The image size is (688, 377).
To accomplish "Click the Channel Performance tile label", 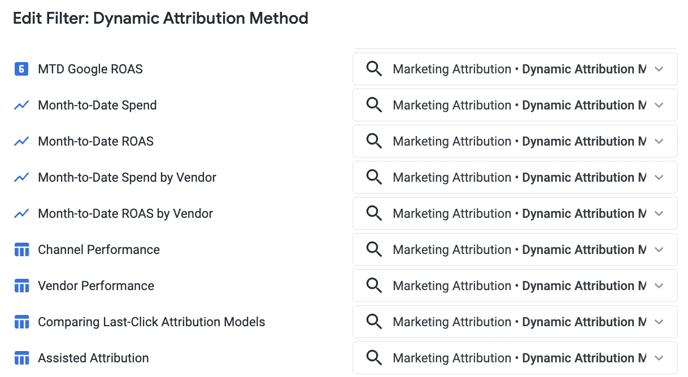I will (99, 250).
